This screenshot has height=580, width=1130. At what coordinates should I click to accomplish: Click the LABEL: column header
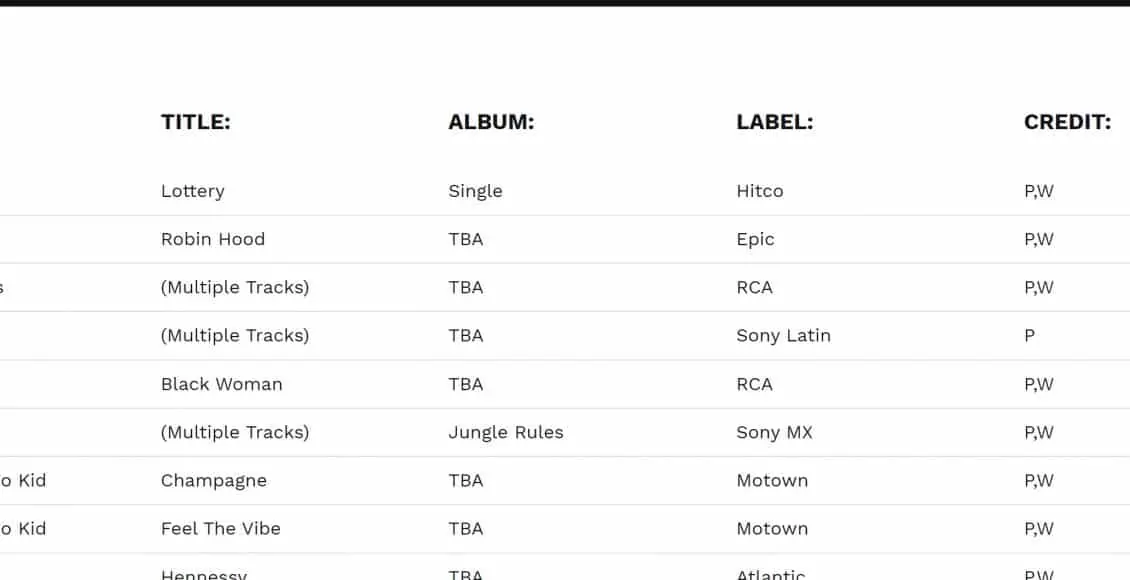pos(774,122)
